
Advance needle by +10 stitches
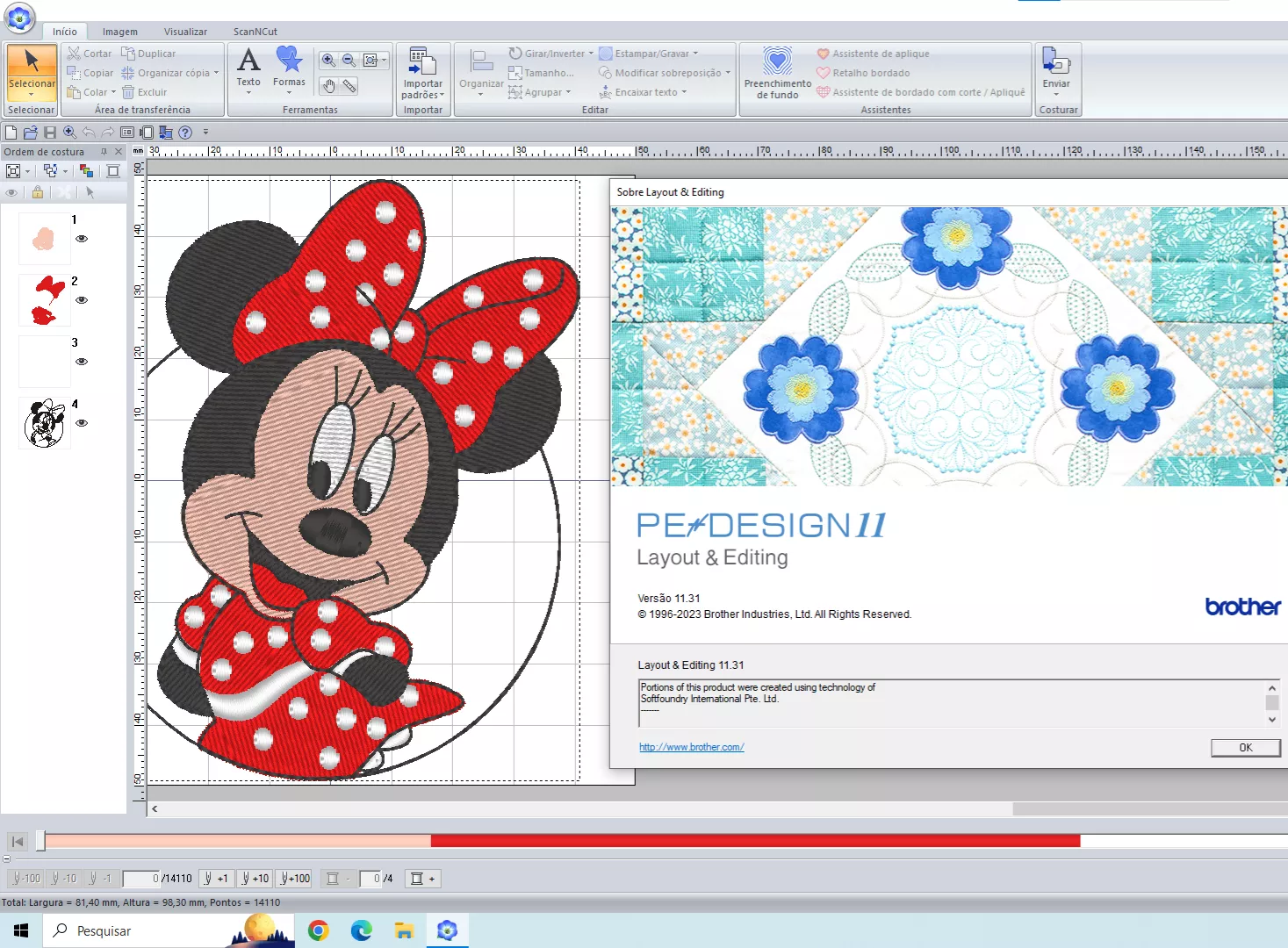click(255, 878)
